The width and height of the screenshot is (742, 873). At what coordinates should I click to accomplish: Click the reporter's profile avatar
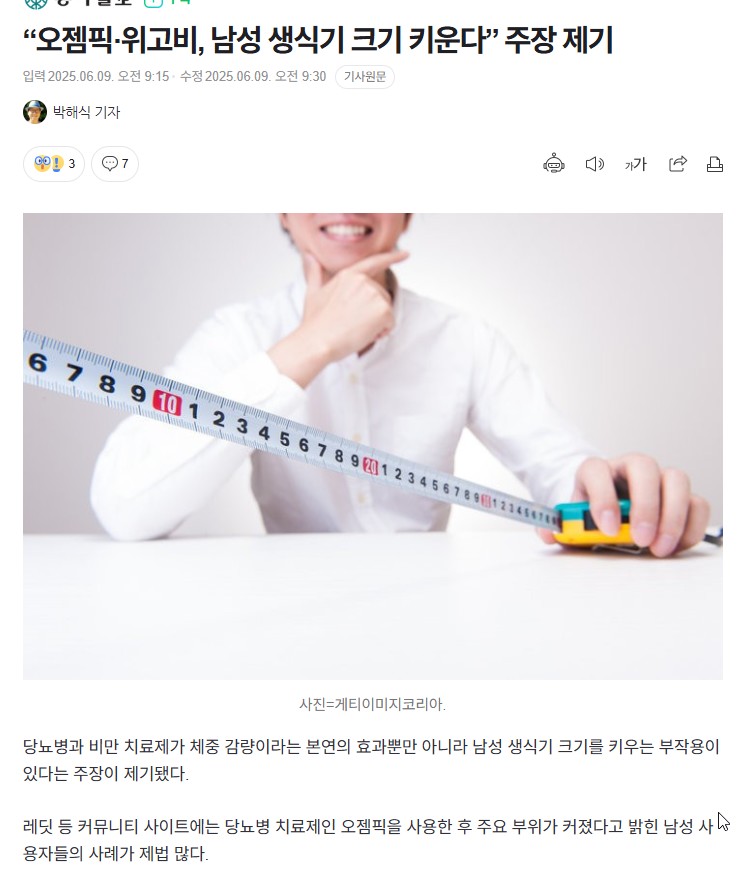35,112
